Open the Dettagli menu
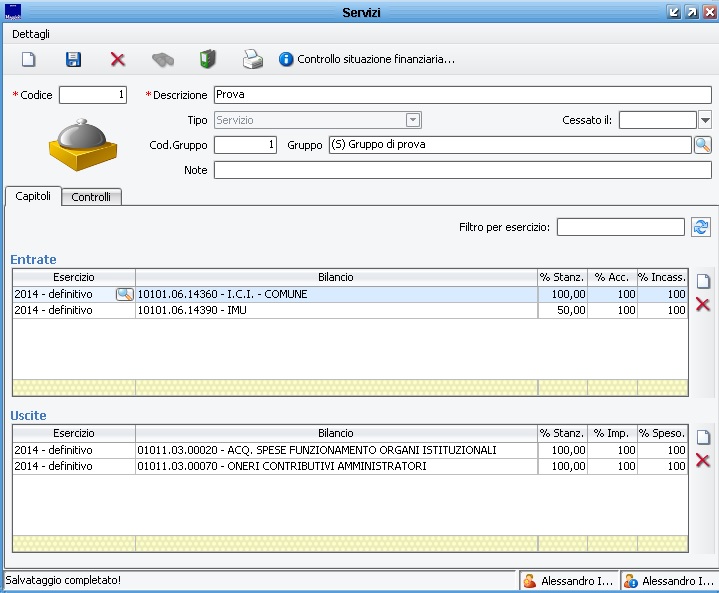The height and width of the screenshot is (593, 719). (x=30, y=33)
